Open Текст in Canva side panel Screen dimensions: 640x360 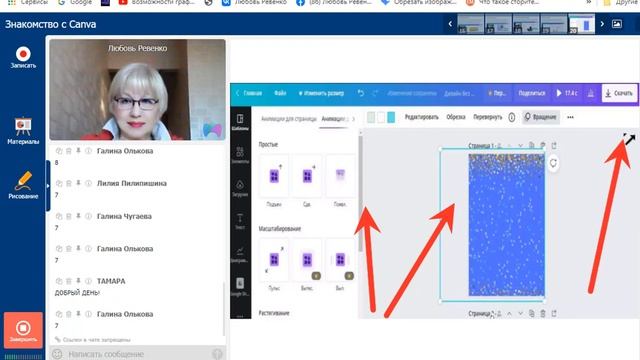pyautogui.click(x=240, y=221)
